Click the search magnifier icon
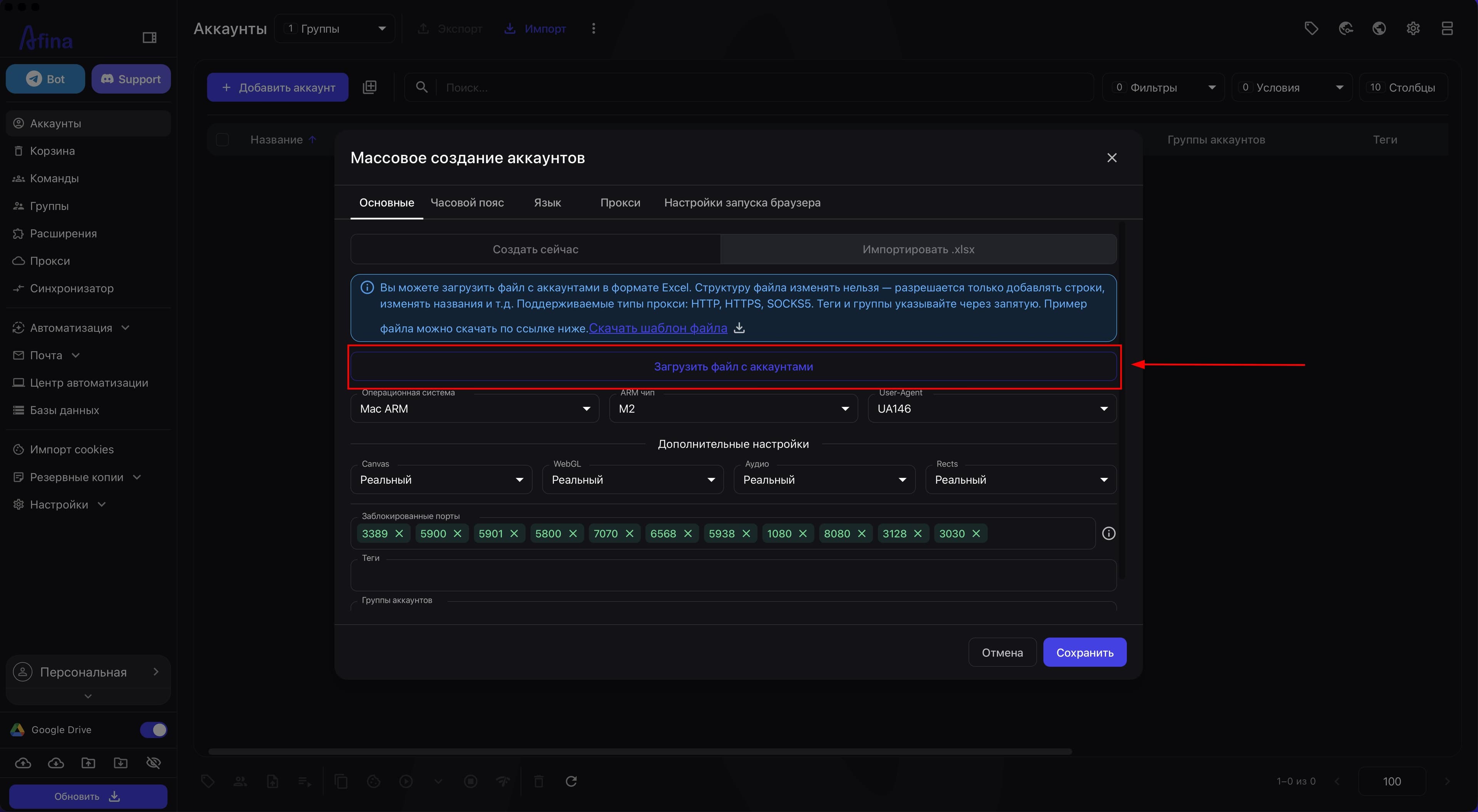Screen dimensions: 1478x812 click(x=422, y=87)
